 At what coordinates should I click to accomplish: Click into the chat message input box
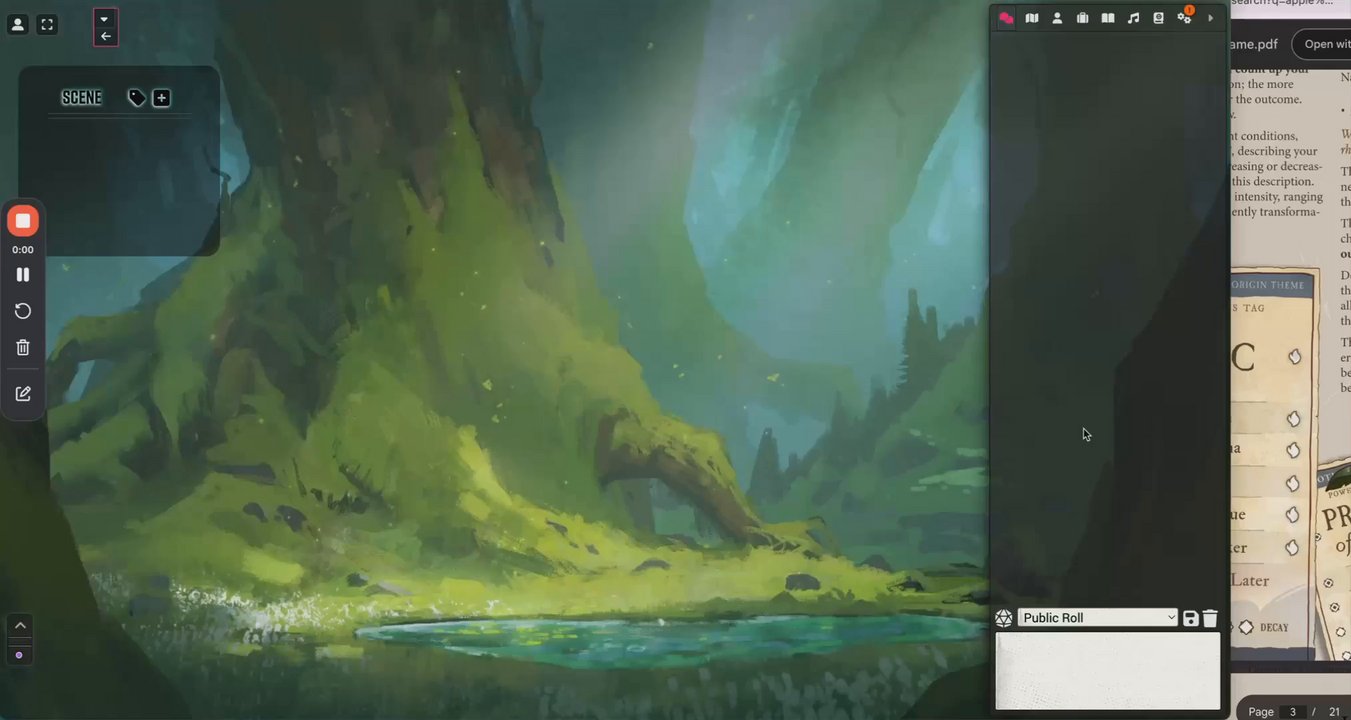[1108, 670]
